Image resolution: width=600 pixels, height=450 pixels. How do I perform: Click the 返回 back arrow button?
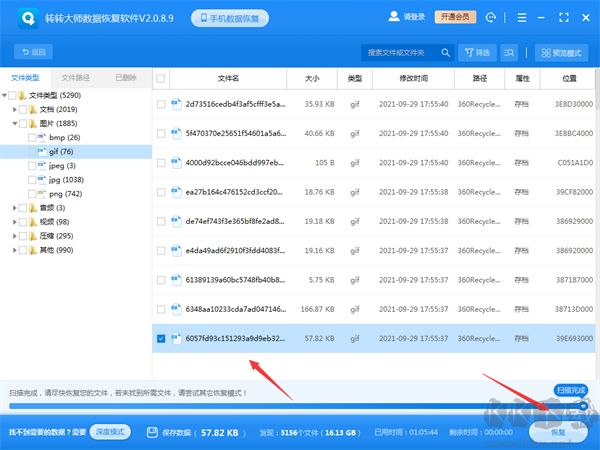coord(33,52)
